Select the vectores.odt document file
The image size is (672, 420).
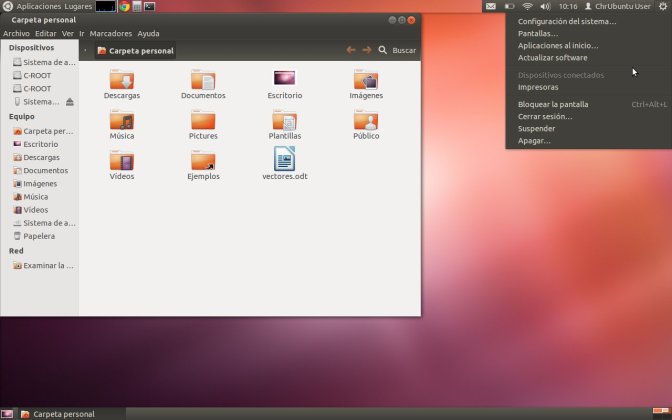pyautogui.click(x=284, y=160)
